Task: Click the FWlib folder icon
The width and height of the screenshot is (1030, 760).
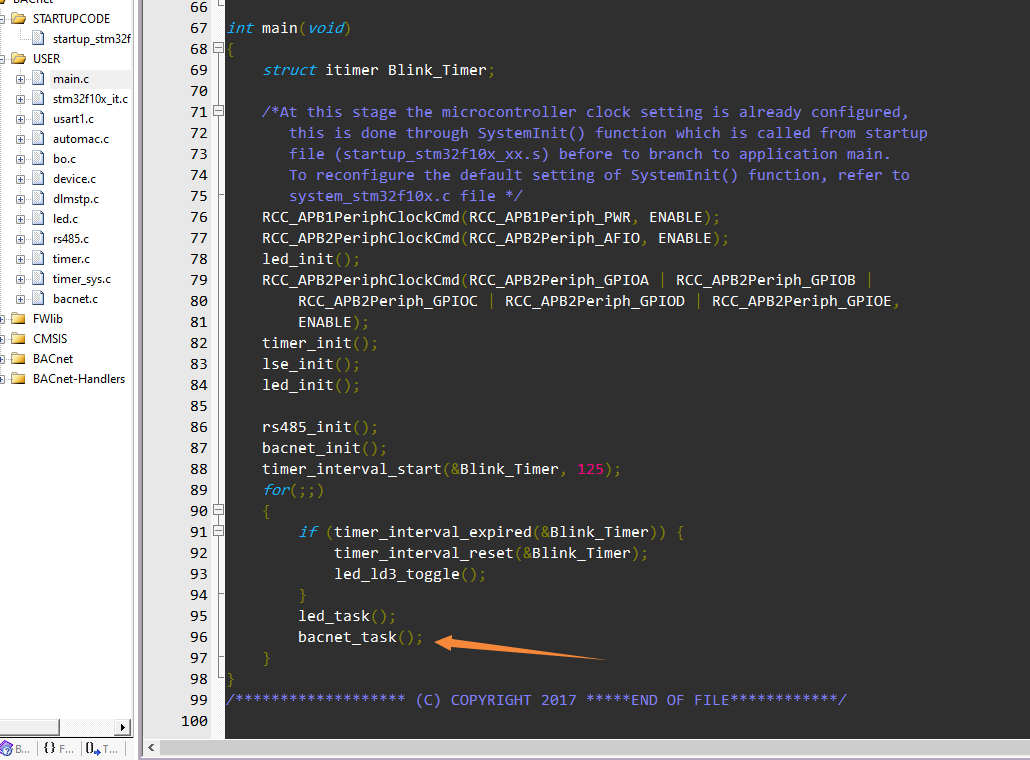Action: [18, 319]
